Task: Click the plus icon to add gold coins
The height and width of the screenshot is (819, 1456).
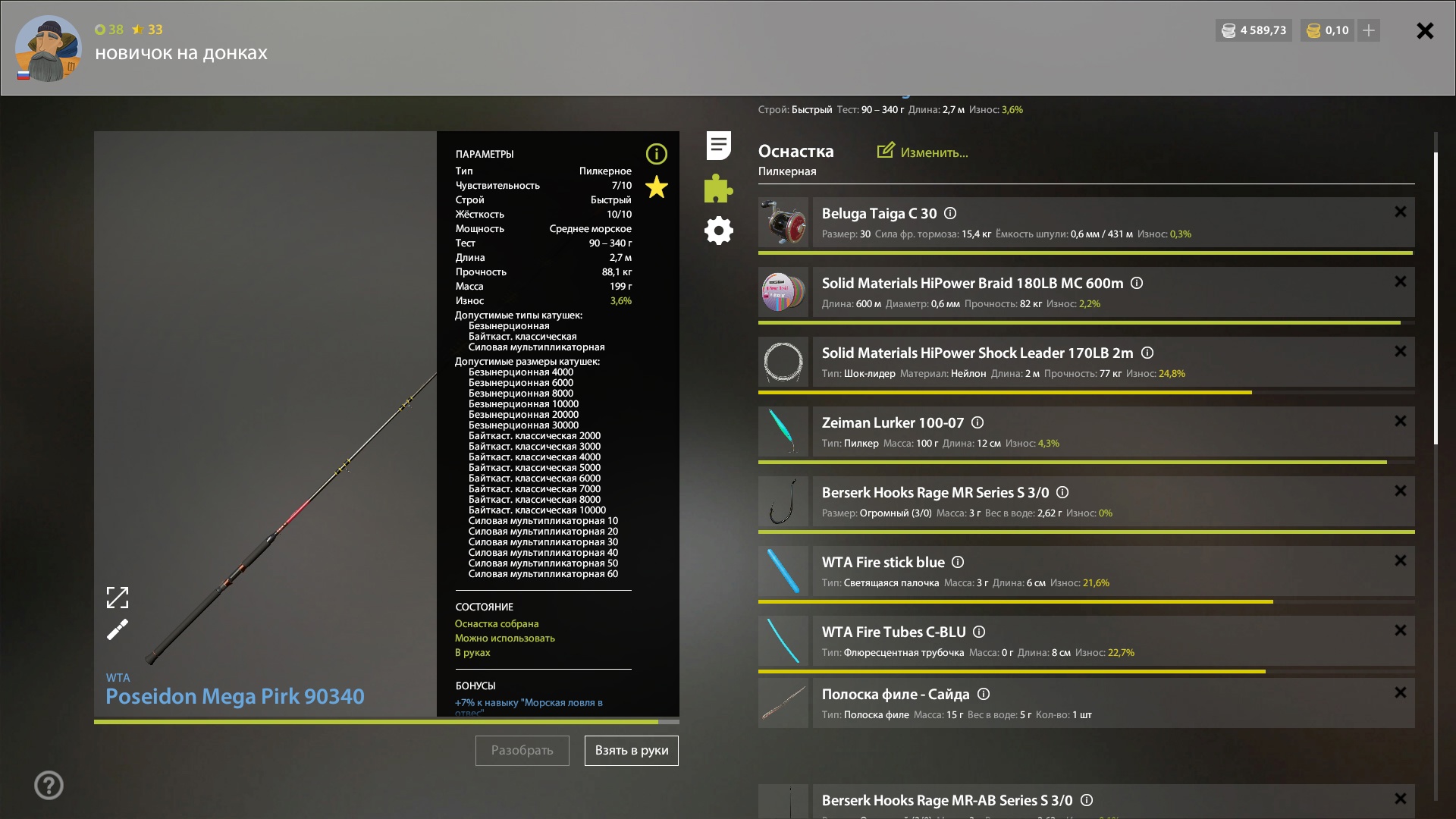Action: (x=1368, y=30)
